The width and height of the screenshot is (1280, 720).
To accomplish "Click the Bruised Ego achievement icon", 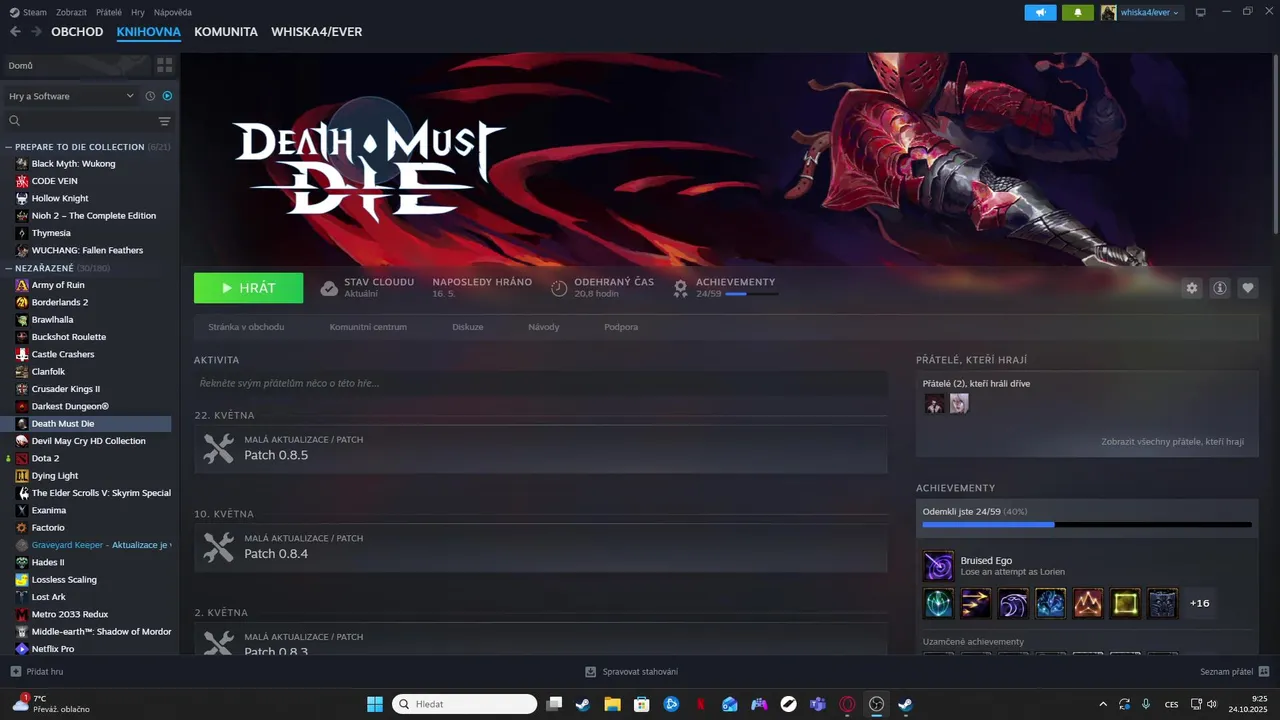I will (x=938, y=566).
